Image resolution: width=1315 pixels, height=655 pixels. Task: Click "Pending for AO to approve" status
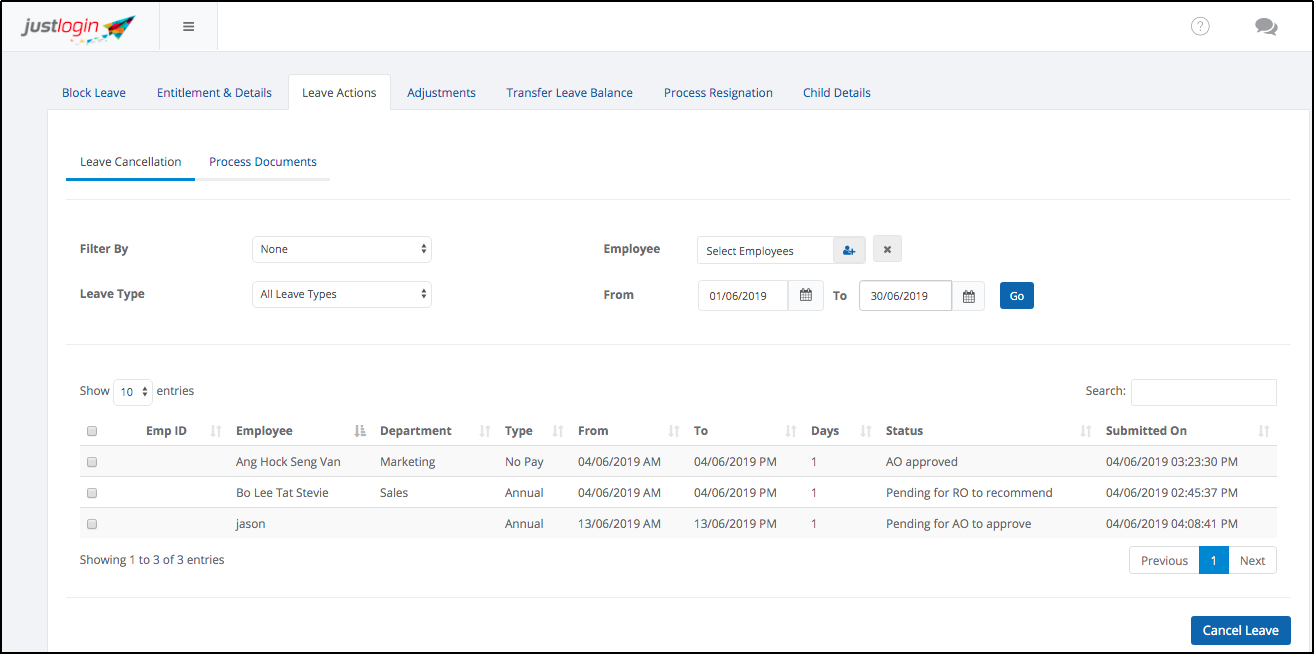pos(958,524)
